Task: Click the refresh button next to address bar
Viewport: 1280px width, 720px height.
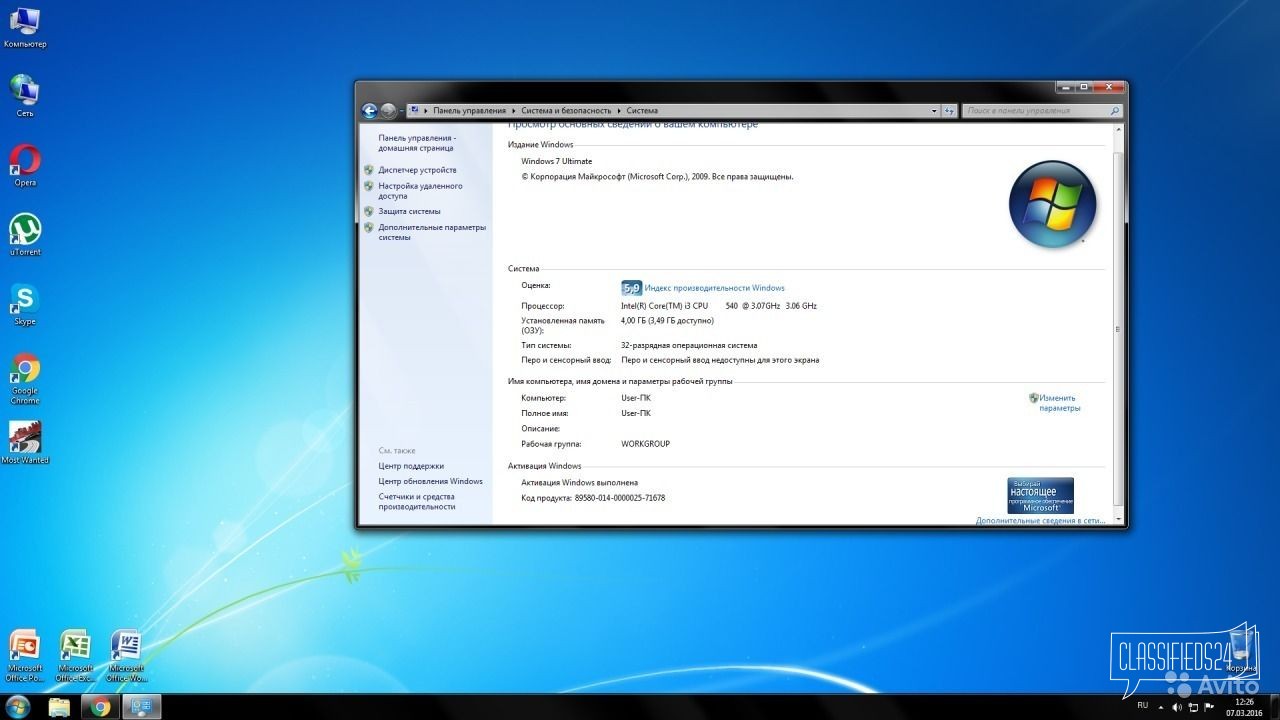Action: point(949,111)
